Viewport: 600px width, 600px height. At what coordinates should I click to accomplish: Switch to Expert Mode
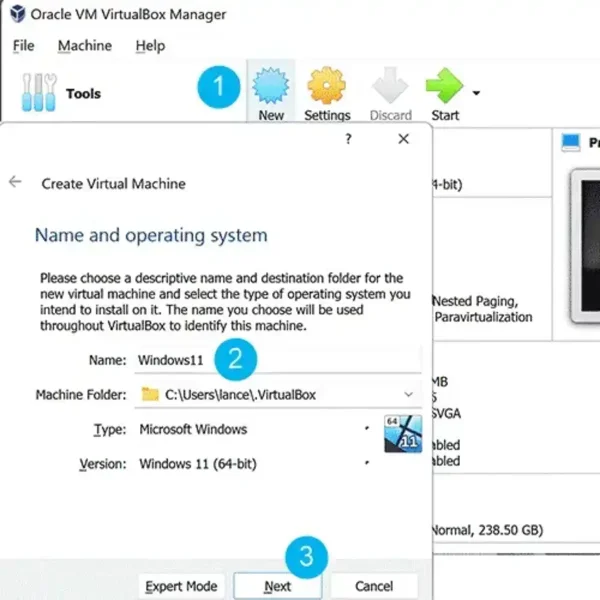181,586
